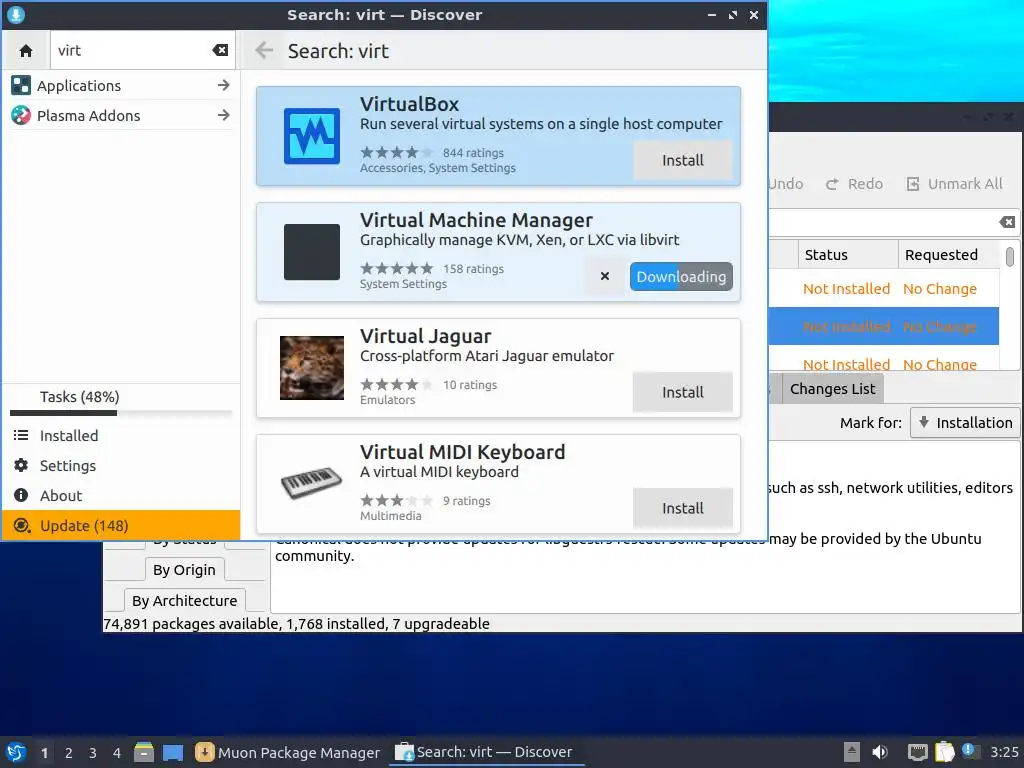Open the VirtualBox title text
The height and width of the screenshot is (768, 1024).
[409, 104]
